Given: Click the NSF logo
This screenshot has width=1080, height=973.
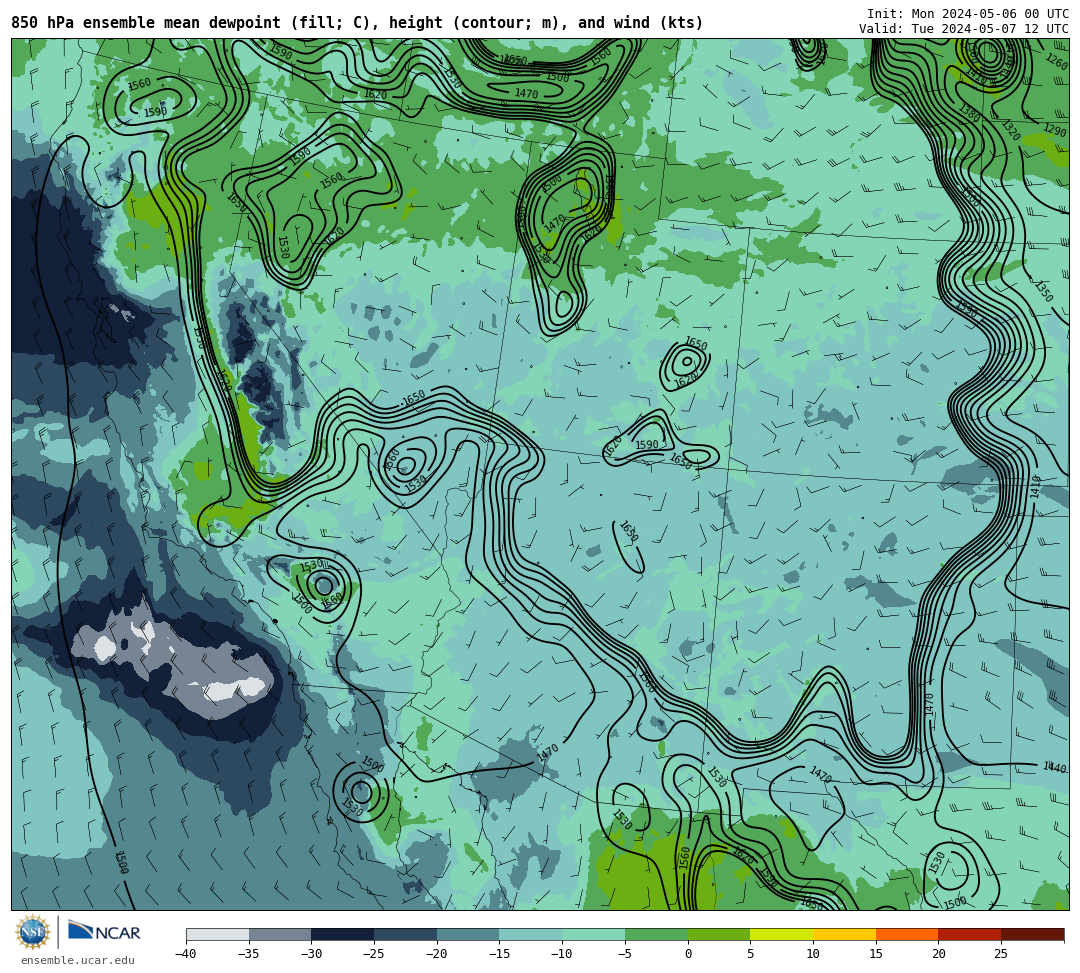Looking at the screenshot, I should (x=33, y=932).
